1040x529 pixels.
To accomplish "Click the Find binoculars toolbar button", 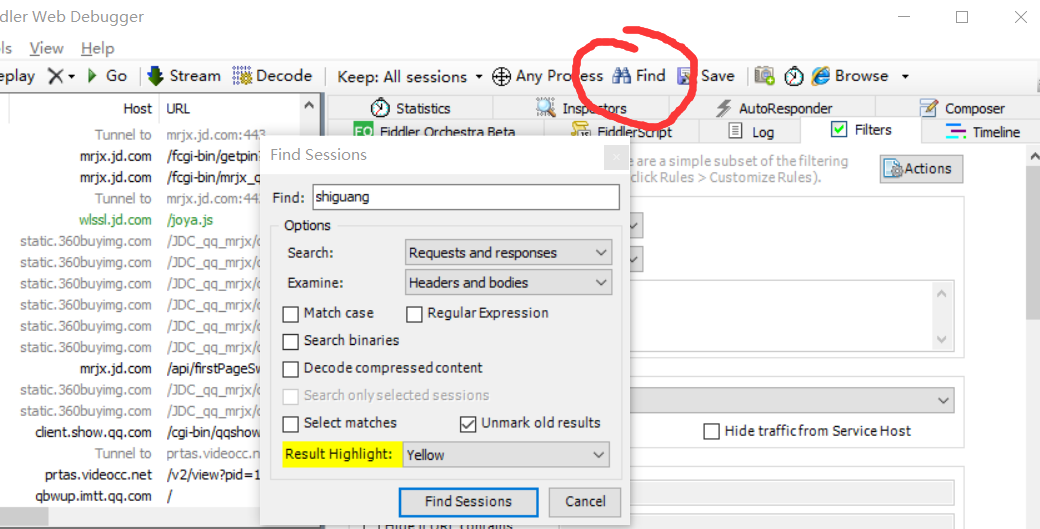I will click(x=638, y=76).
